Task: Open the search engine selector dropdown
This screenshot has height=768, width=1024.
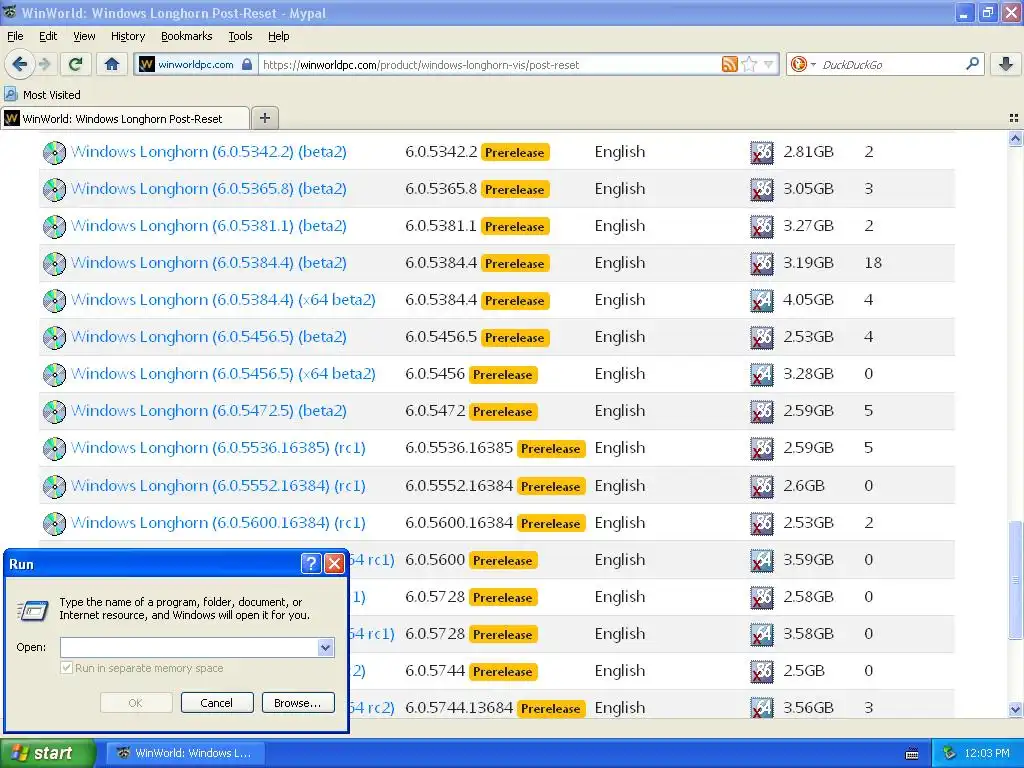Action: (x=813, y=64)
